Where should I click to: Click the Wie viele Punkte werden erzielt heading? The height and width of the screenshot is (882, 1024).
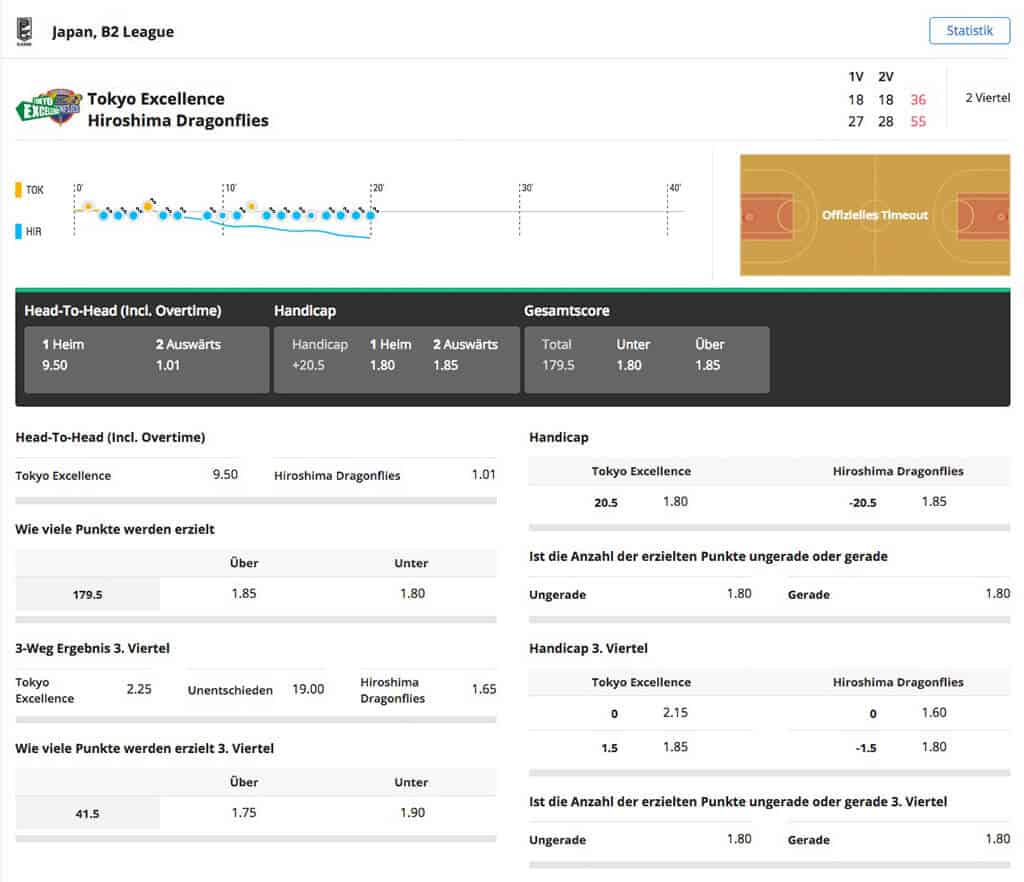coord(115,529)
